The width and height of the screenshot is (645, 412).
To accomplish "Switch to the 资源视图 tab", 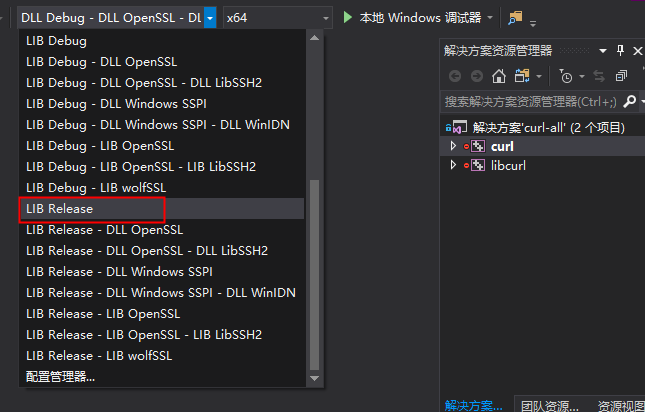I will click(620, 405).
